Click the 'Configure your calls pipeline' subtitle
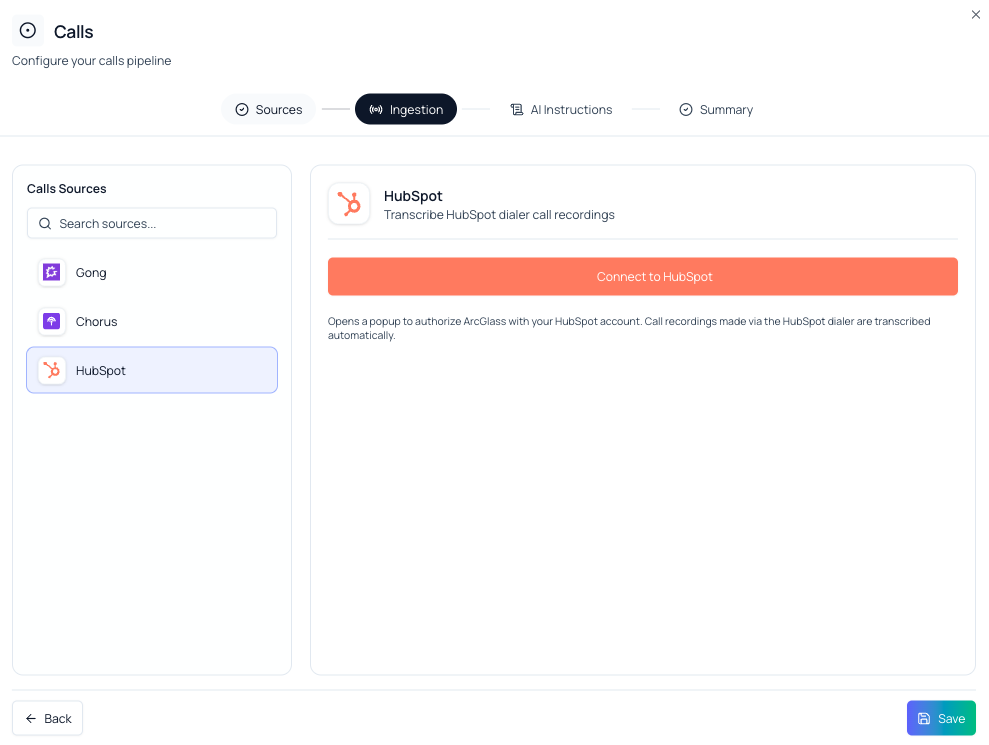 click(x=91, y=61)
